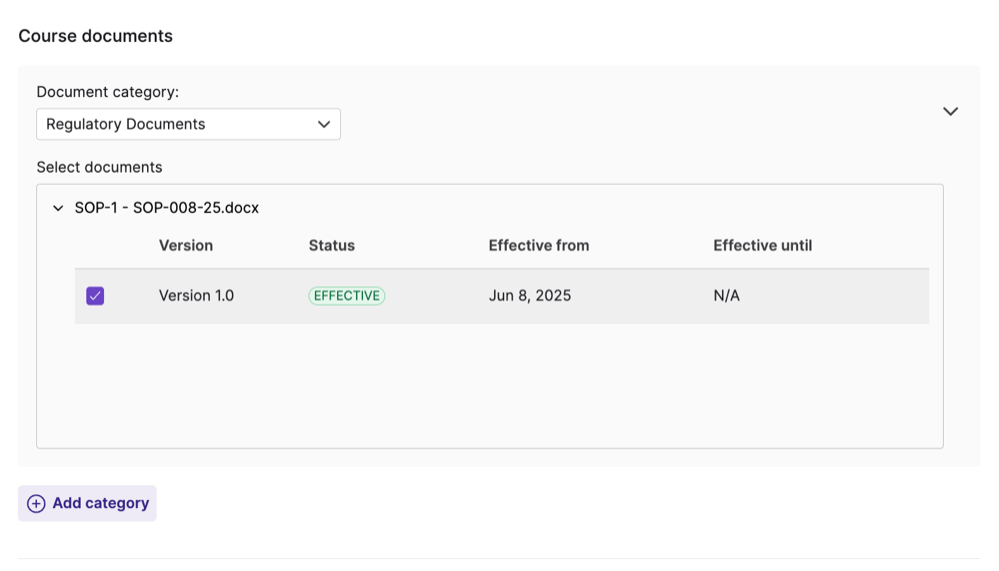
Task: Open the Document category dropdown
Action: pyautogui.click(x=188, y=124)
